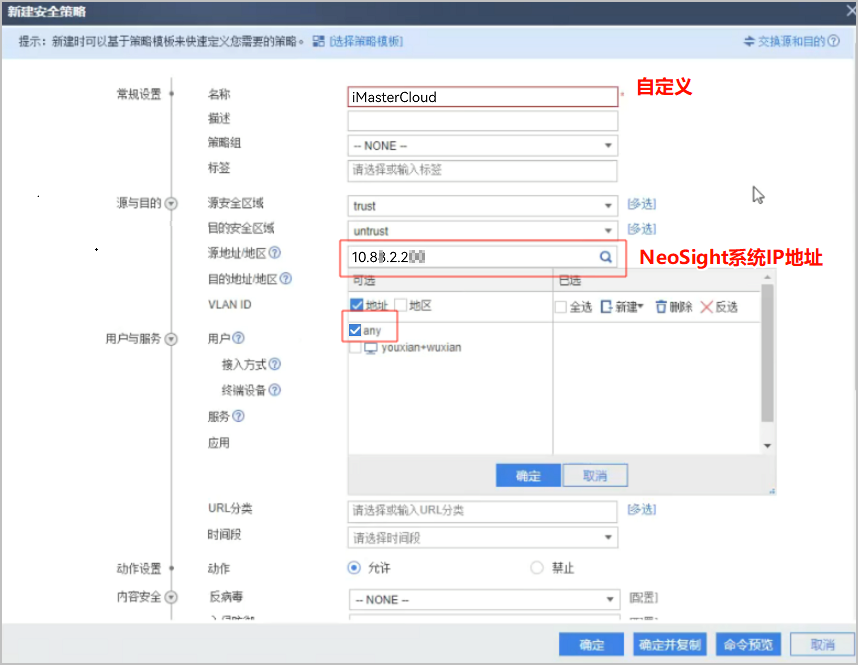The height and width of the screenshot is (665, 858).
Task: Check the select all (全选) checkbox
Action: tap(560, 307)
